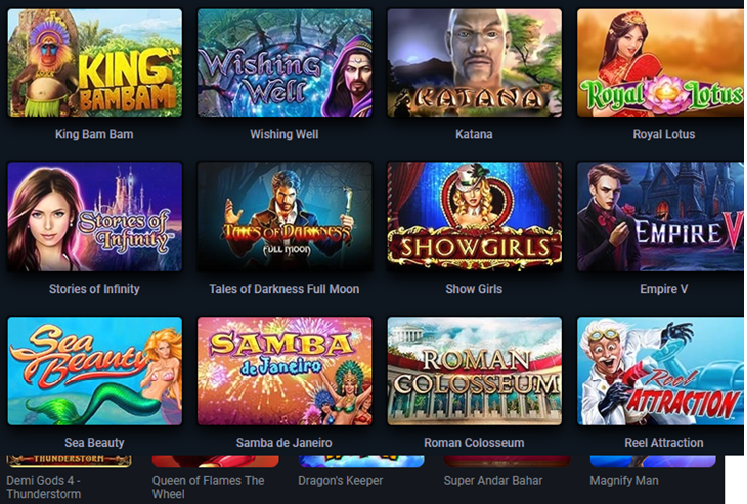The image size is (747, 504).
Task: Launch the Showgirls game thumbnail
Action: click(474, 217)
